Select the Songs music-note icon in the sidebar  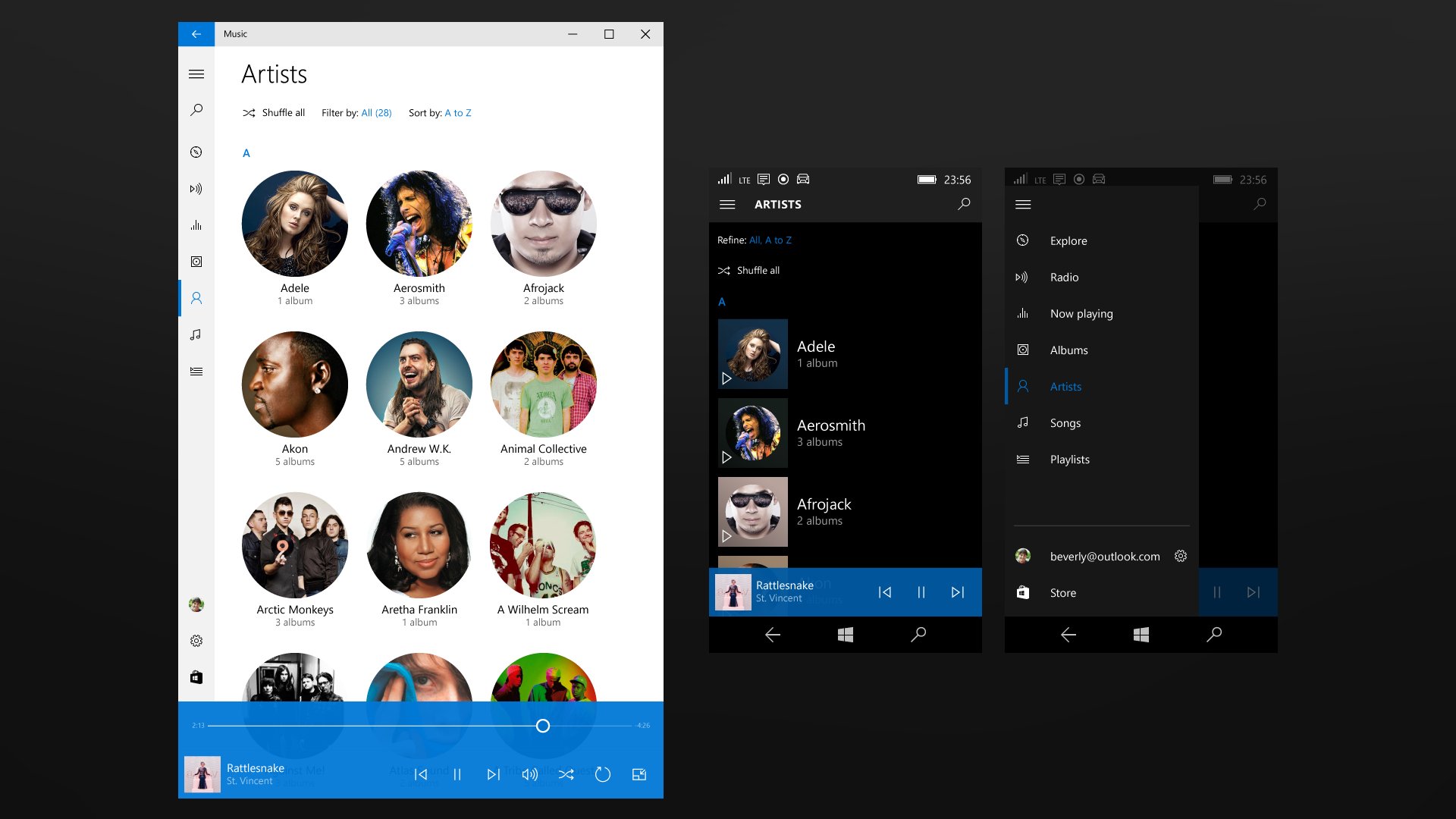(x=196, y=334)
